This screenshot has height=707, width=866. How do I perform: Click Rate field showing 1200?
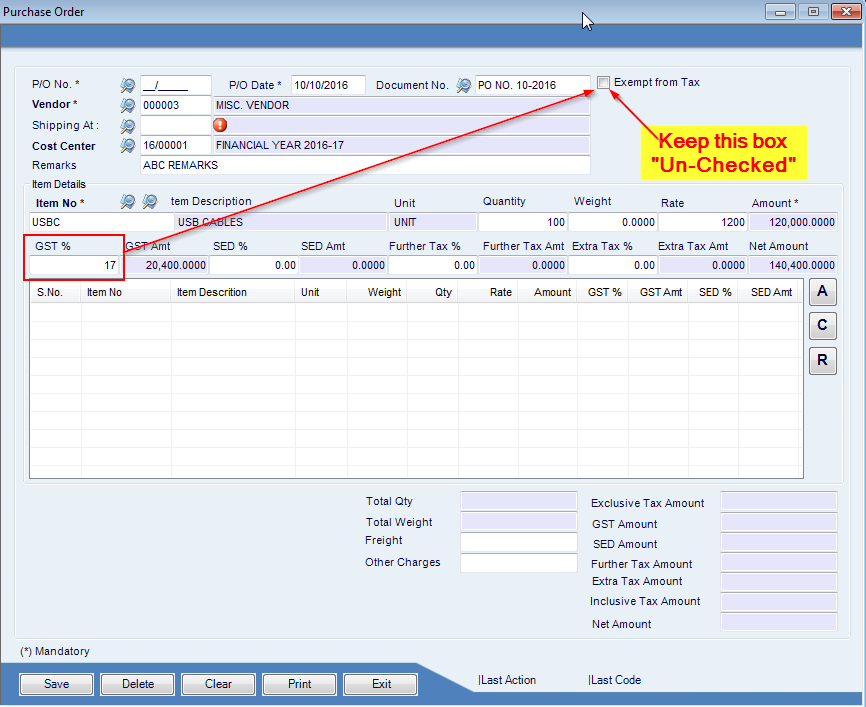click(703, 222)
